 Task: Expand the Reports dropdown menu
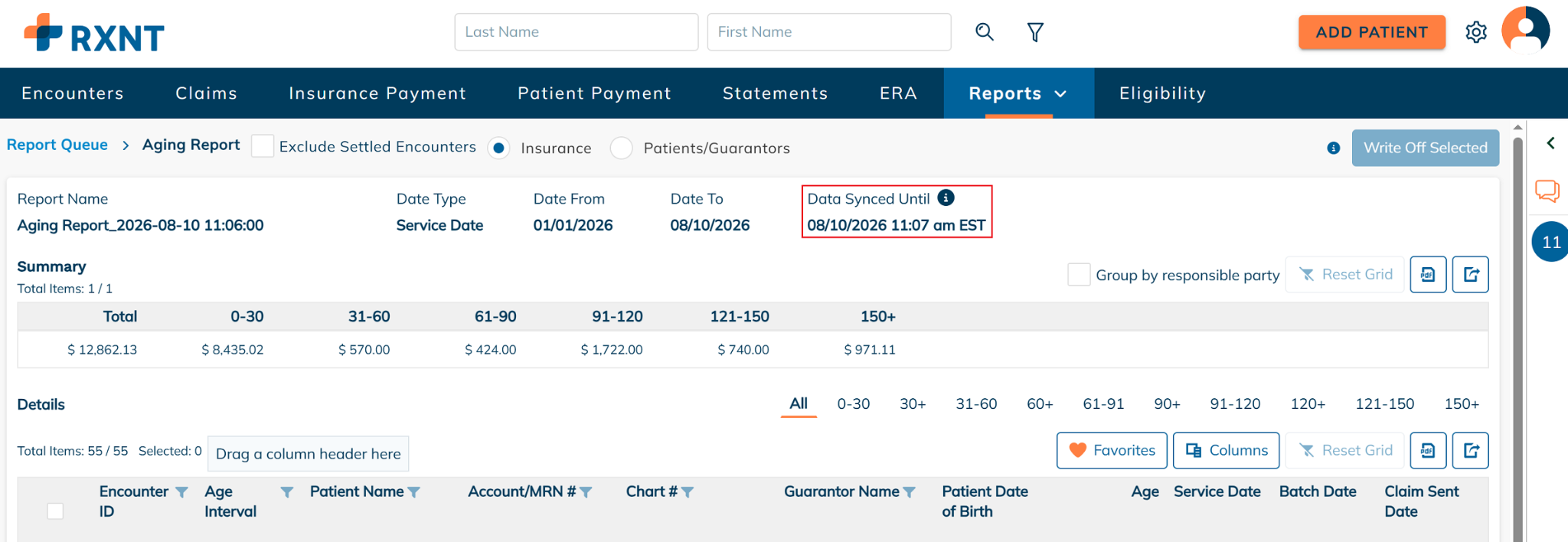pyautogui.click(x=1018, y=93)
